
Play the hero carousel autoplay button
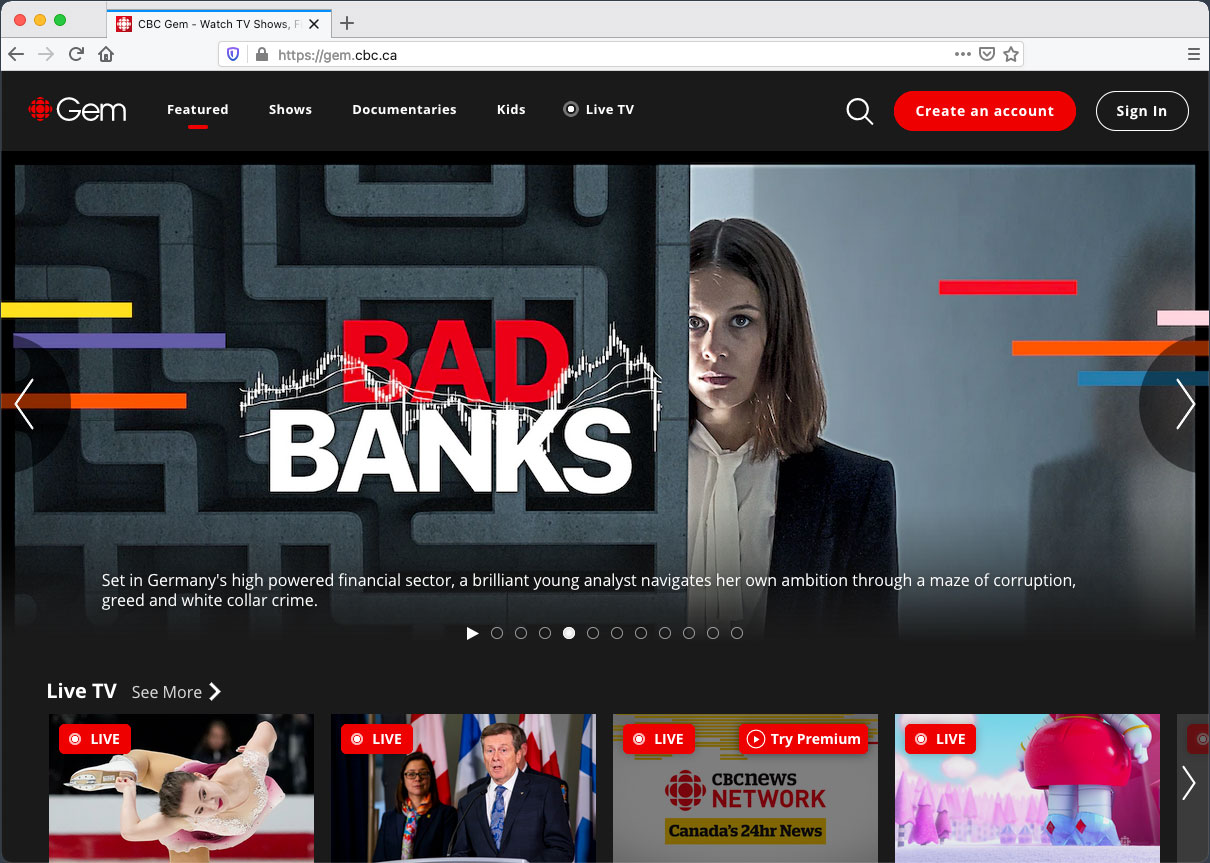473,633
